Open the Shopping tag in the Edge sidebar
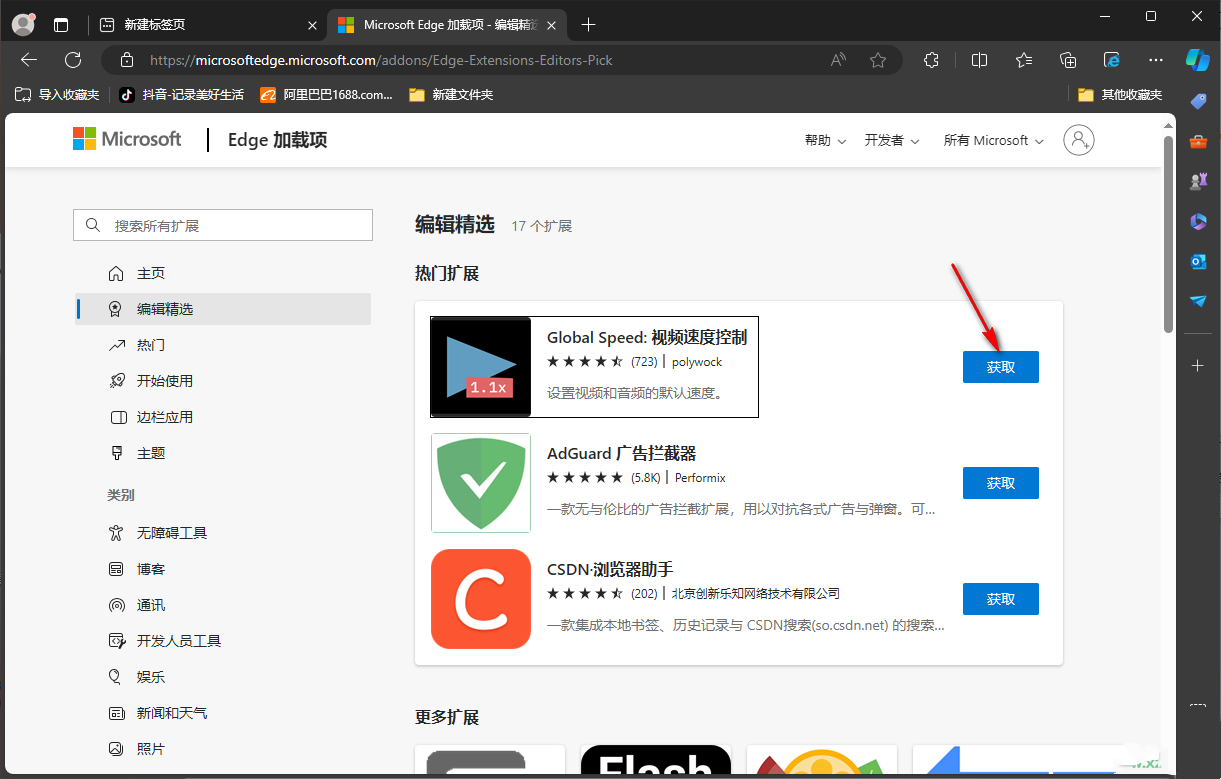1221x779 pixels. coord(1198,102)
